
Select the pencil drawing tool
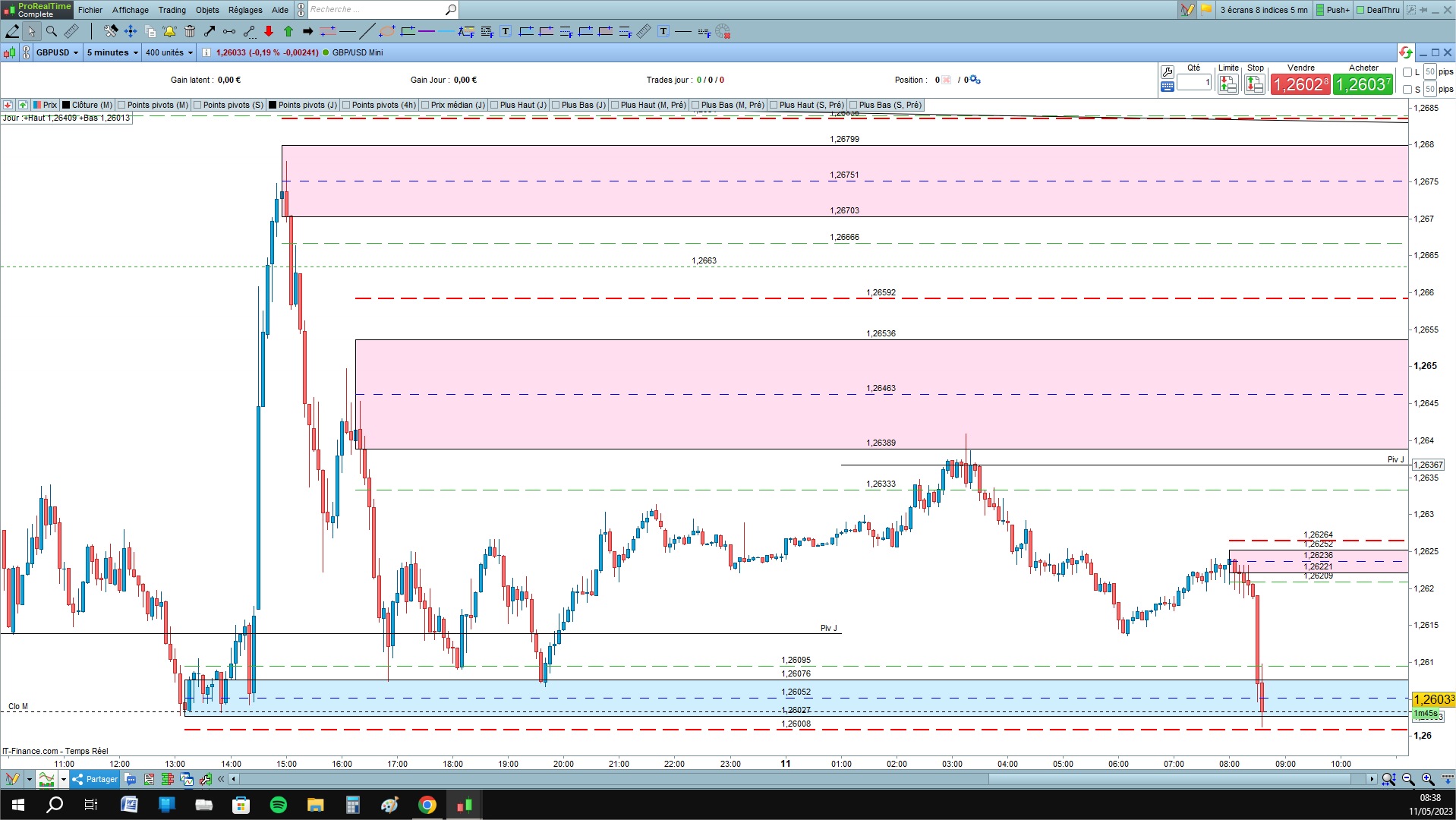(x=12, y=31)
